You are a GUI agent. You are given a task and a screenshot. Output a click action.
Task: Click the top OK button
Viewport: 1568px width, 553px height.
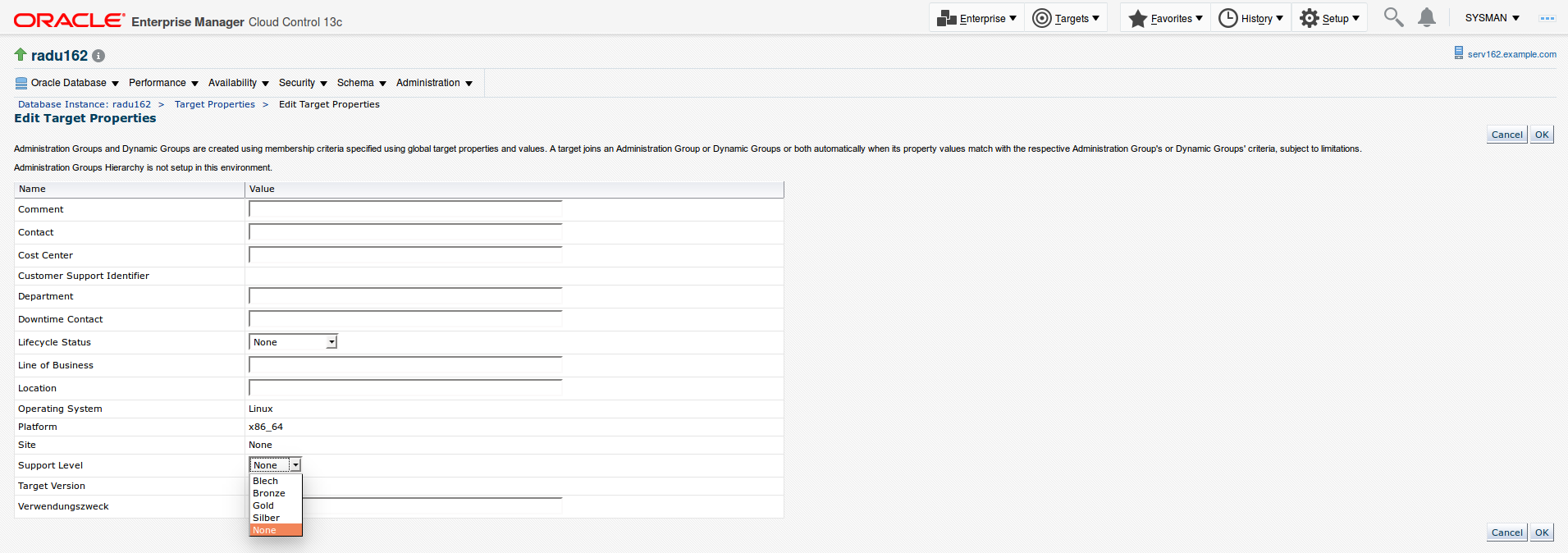[1542, 135]
